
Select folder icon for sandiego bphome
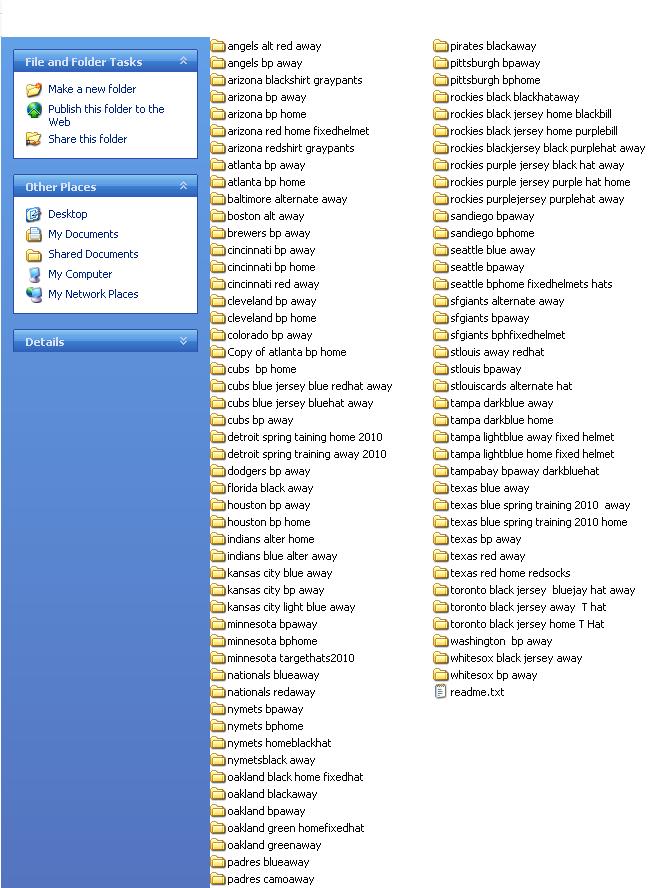(441, 233)
